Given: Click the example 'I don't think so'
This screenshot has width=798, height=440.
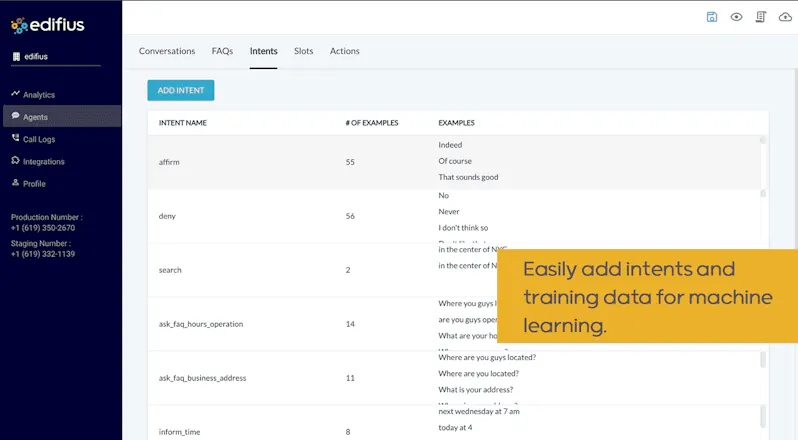Looking at the screenshot, I should pyautogui.click(x=463, y=228).
